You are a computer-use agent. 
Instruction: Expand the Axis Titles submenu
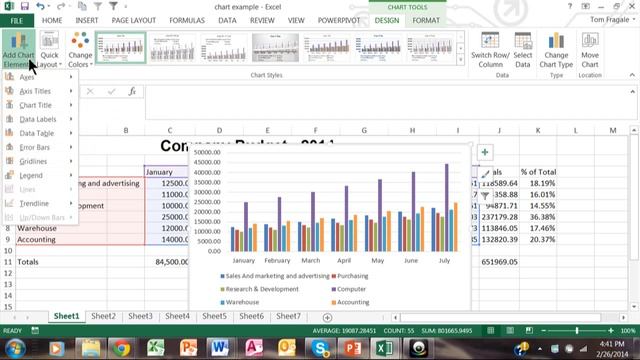[x=40, y=91]
